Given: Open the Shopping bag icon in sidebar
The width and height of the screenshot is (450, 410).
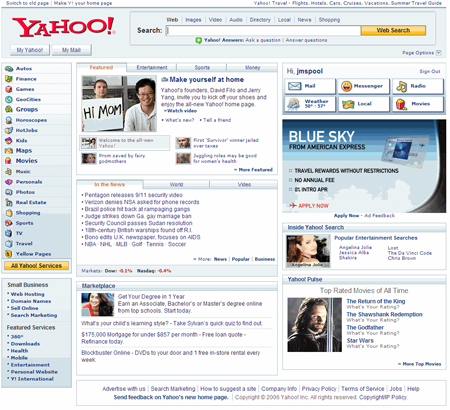Looking at the screenshot, I should [x=9, y=213].
